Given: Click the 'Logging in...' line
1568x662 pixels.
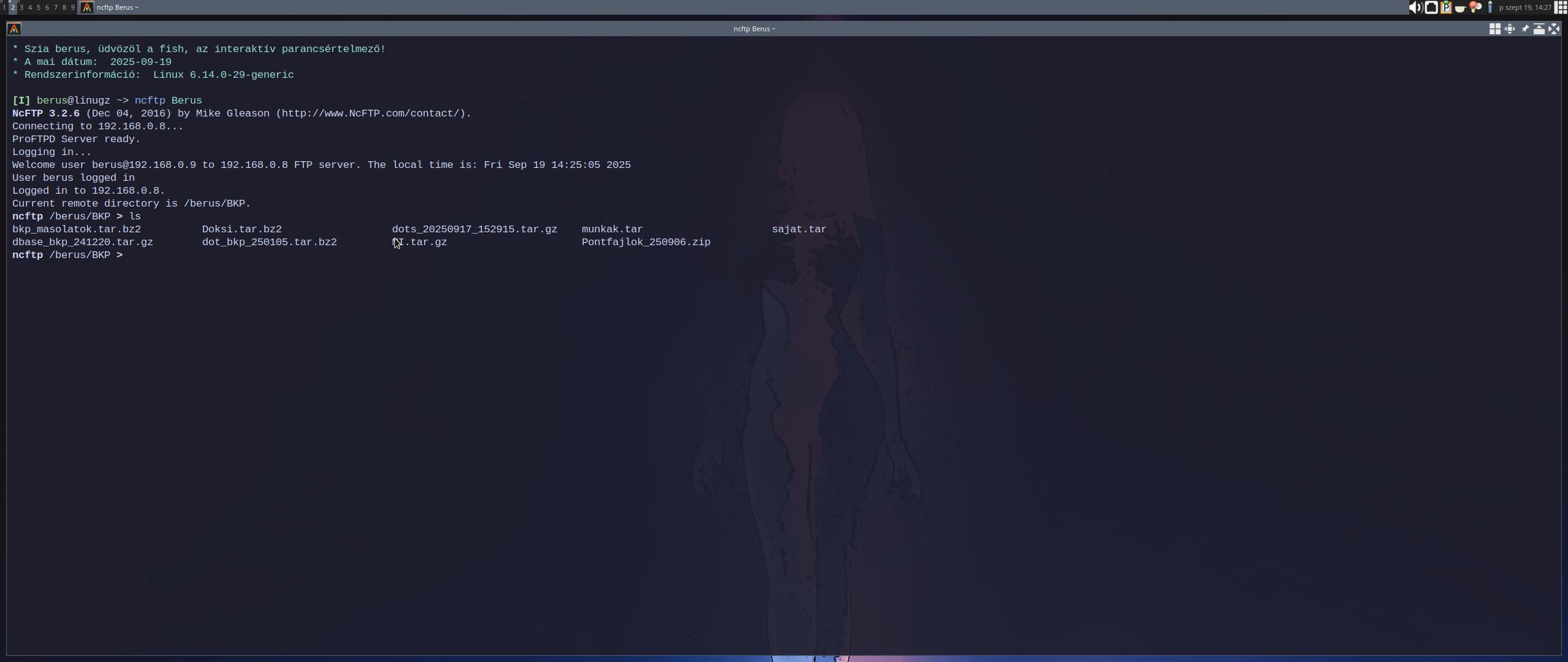Looking at the screenshot, I should (x=52, y=152).
